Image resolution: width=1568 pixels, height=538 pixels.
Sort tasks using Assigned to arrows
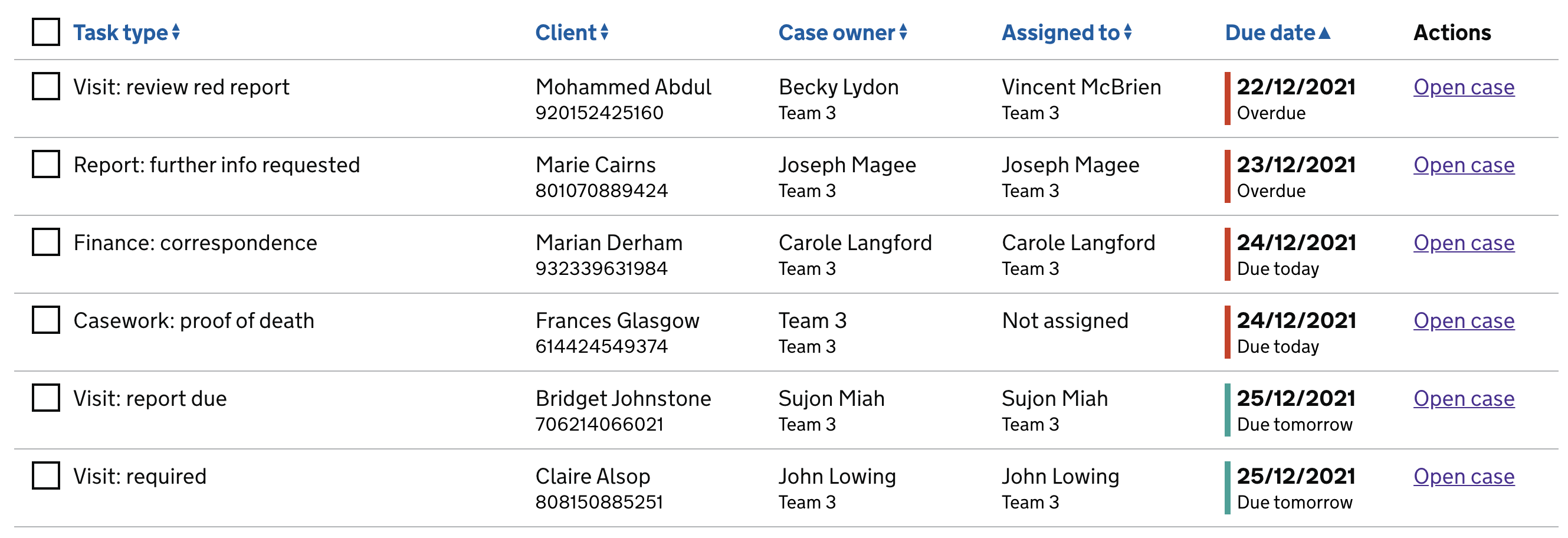[1129, 33]
